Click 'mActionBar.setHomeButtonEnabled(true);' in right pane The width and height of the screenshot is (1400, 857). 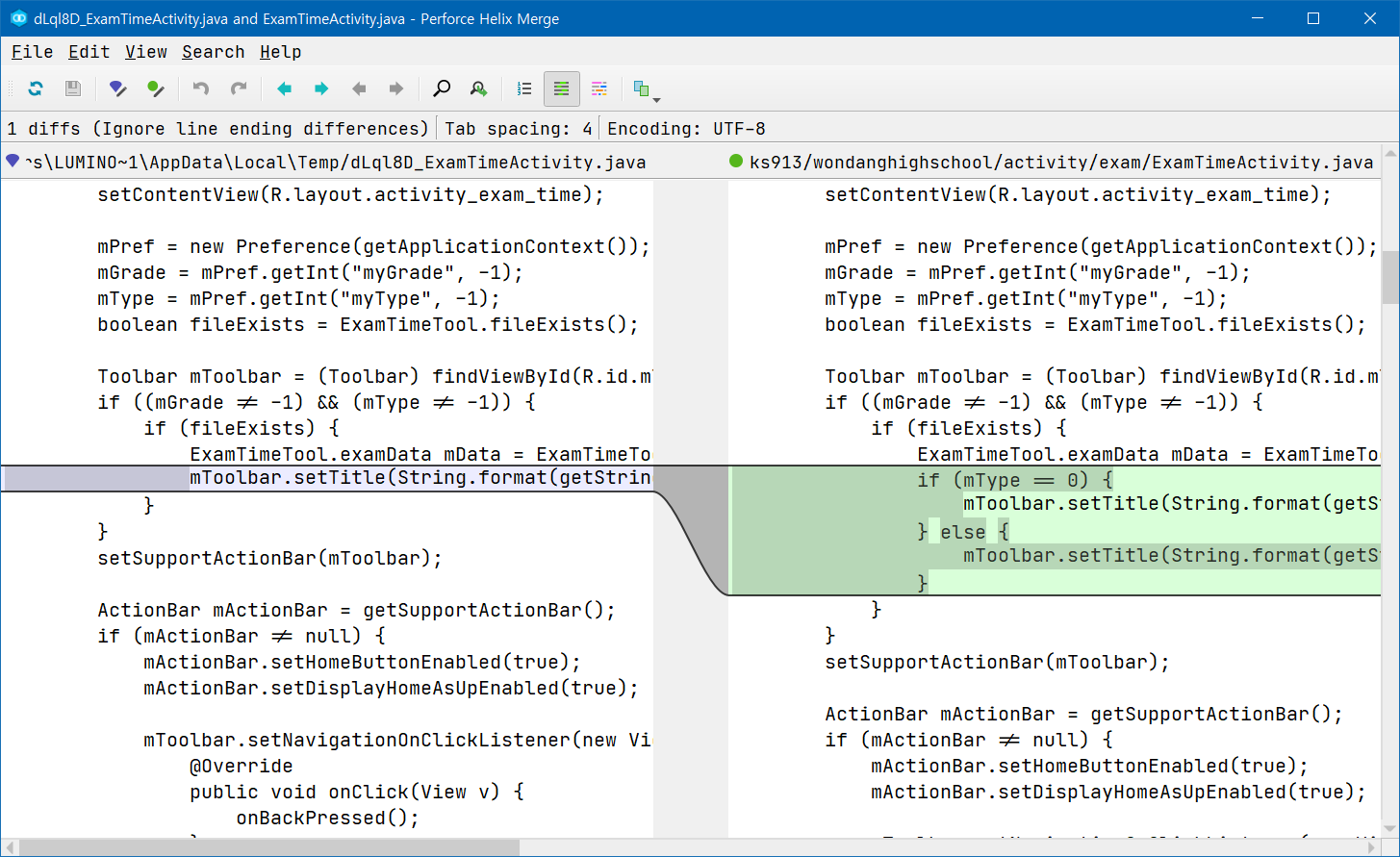coord(1090,766)
